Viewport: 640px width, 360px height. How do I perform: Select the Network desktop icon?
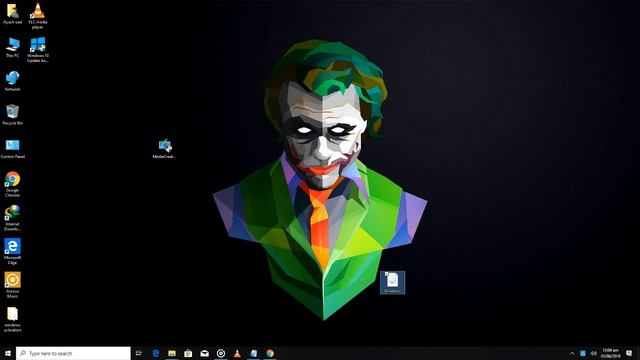[x=12, y=81]
